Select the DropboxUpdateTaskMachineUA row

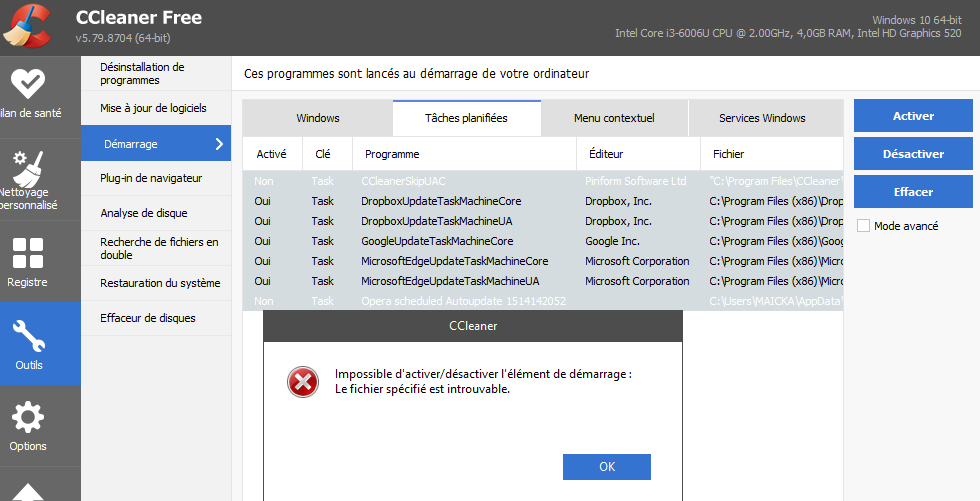point(542,221)
